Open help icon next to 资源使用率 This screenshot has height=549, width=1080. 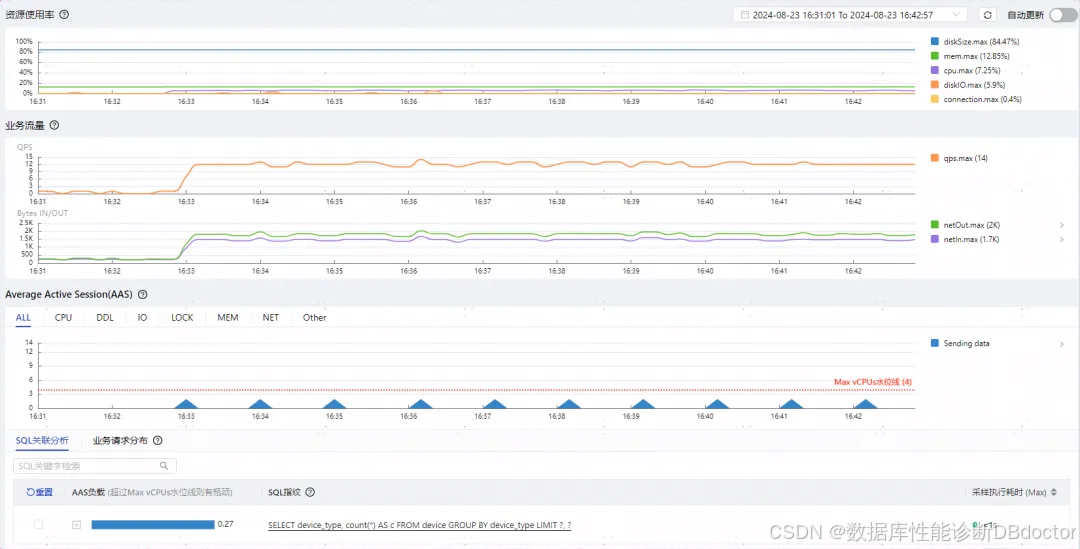point(64,14)
